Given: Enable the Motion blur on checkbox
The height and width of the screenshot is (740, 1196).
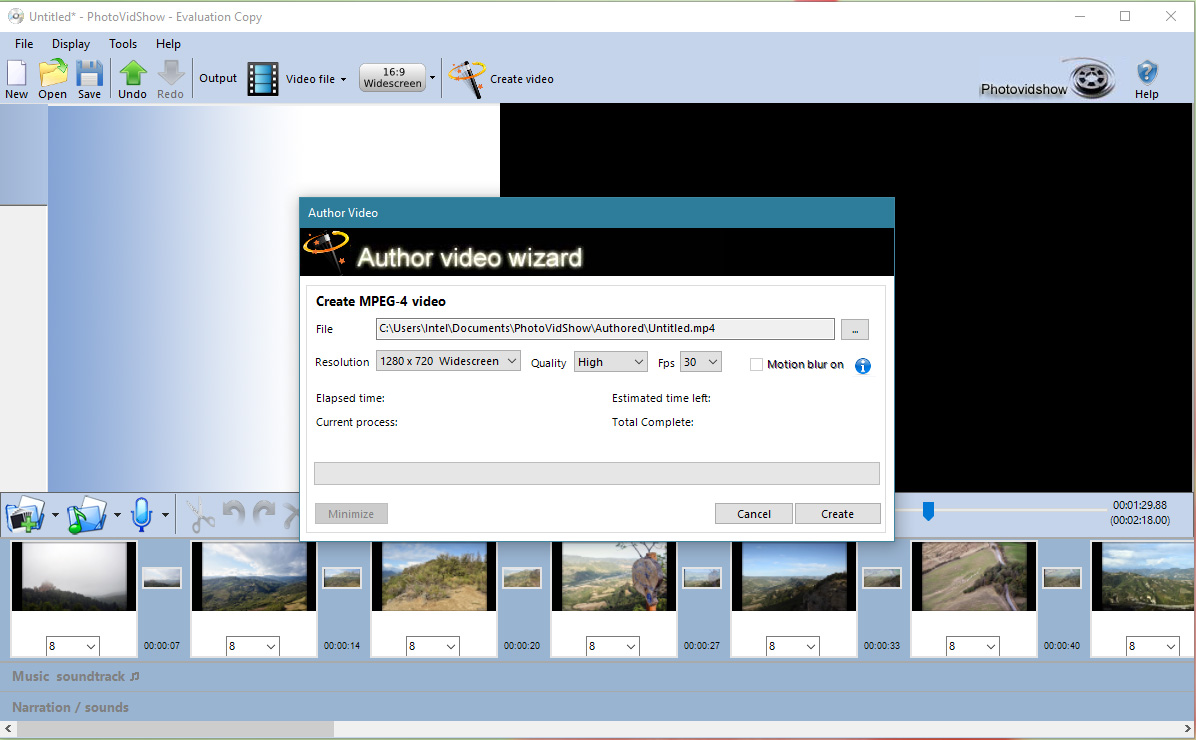Looking at the screenshot, I should point(757,365).
